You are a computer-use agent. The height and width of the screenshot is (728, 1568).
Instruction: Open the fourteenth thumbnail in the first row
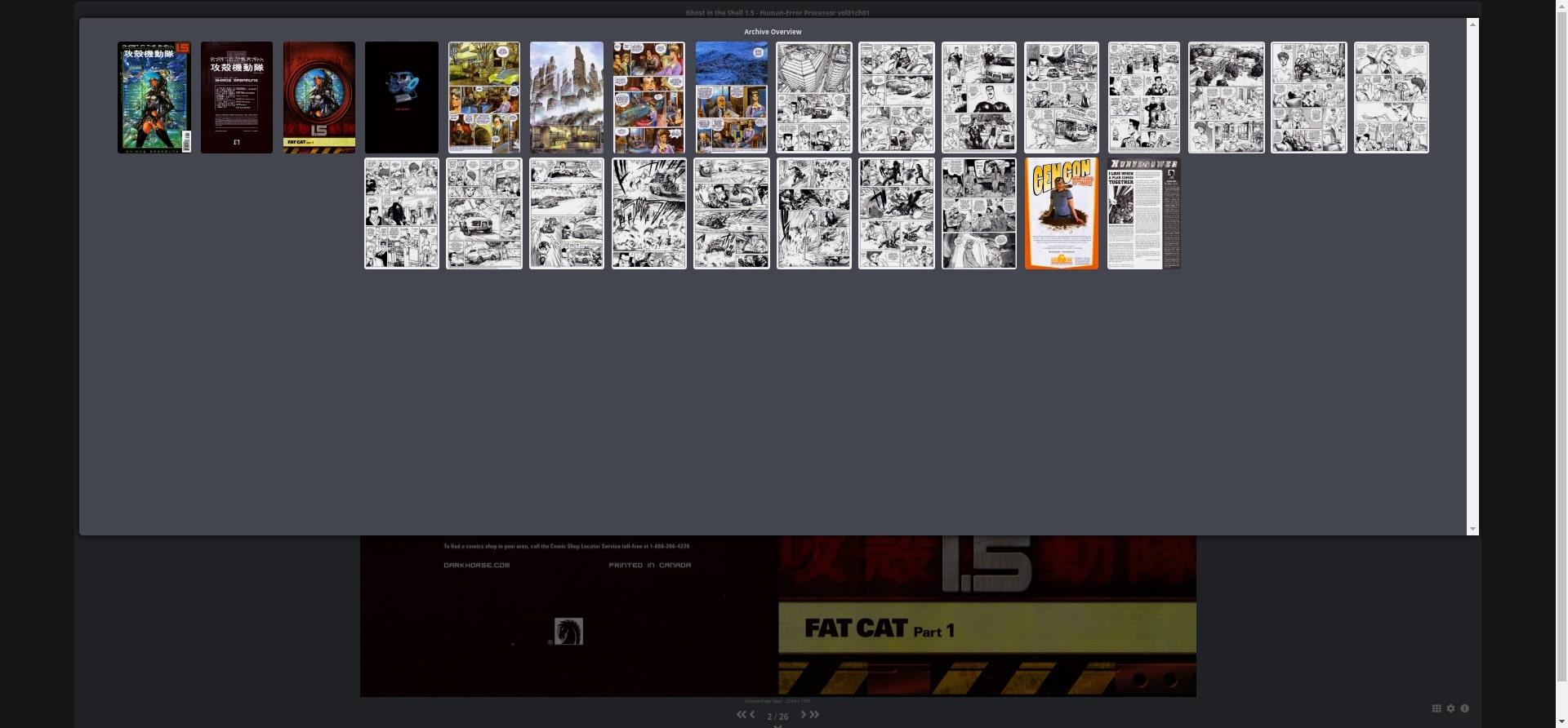coord(1227,97)
